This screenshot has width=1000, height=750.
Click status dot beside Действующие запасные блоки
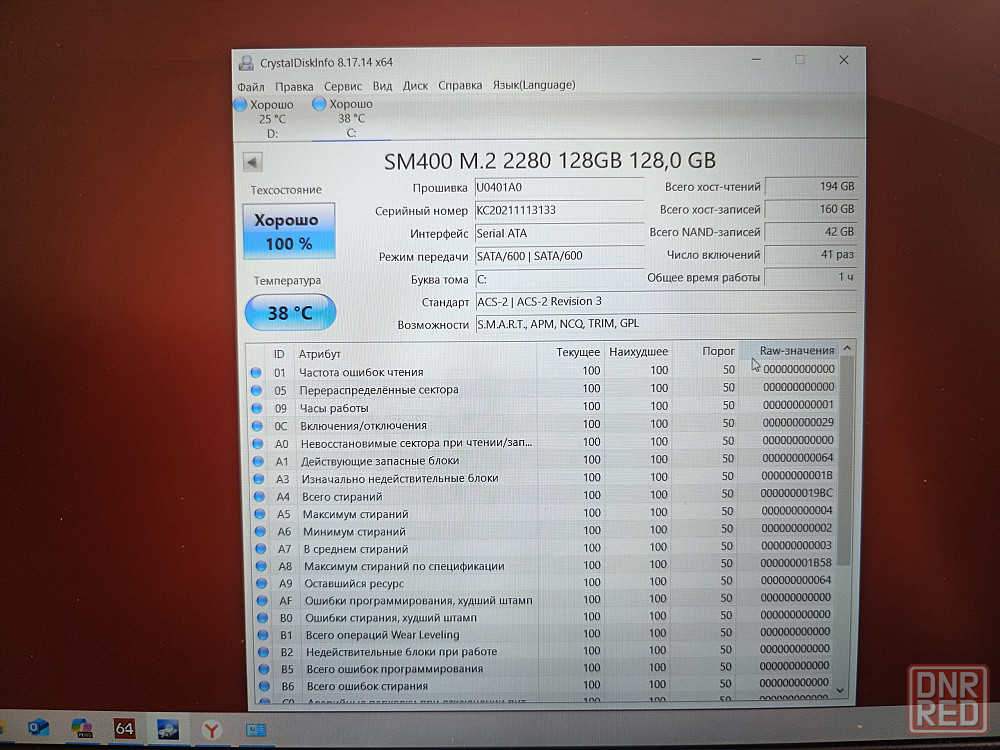tap(258, 461)
